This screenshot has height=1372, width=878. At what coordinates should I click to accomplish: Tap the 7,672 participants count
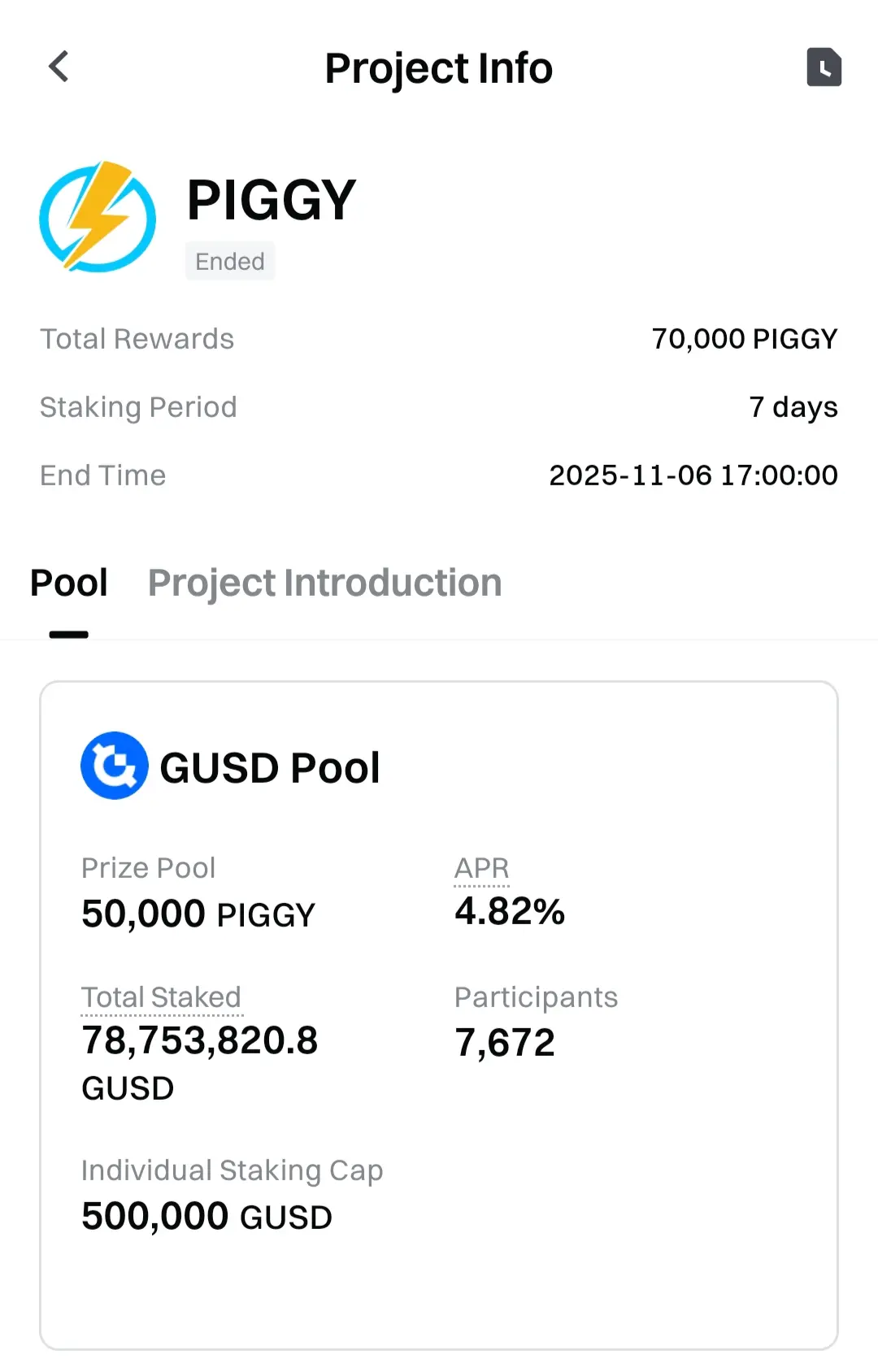pyautogui.click(x=505, y=1042)
